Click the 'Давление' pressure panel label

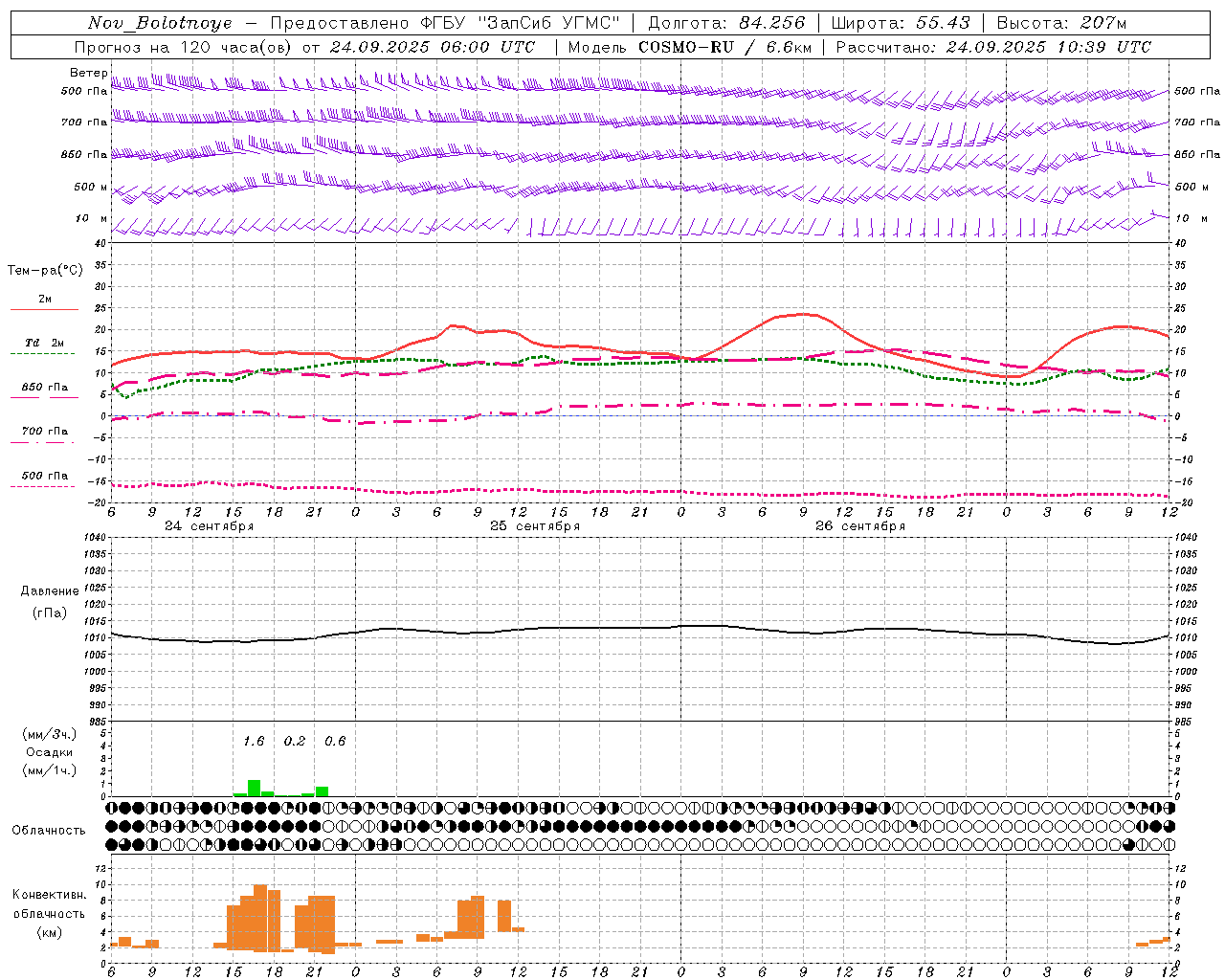point(50,591)
